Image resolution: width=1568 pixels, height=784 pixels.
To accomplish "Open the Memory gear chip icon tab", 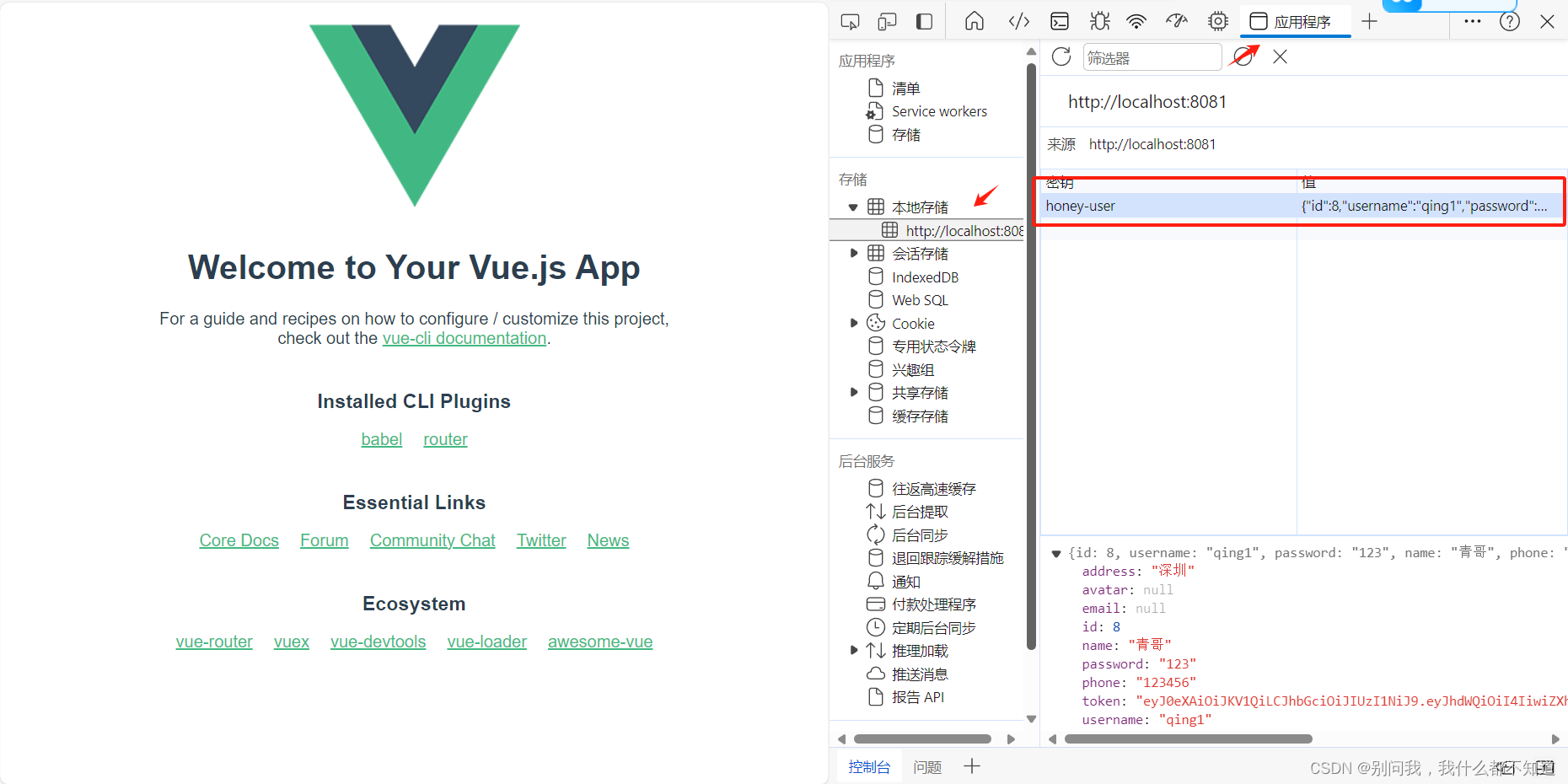I will 1217,21.
